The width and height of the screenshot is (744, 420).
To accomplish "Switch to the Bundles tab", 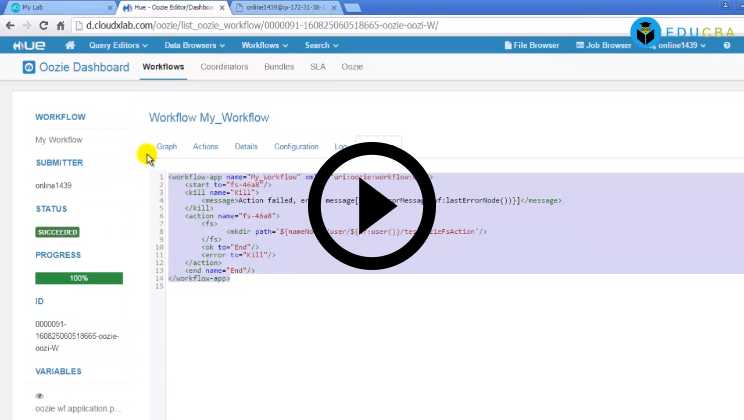I will pyautogui.click(x=279, y=67).
